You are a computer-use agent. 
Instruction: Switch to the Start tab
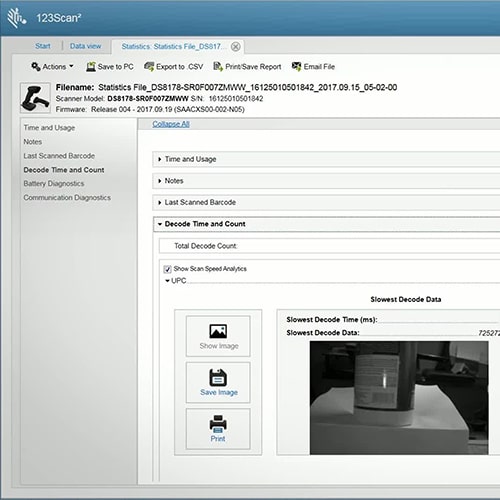[43, 46]
